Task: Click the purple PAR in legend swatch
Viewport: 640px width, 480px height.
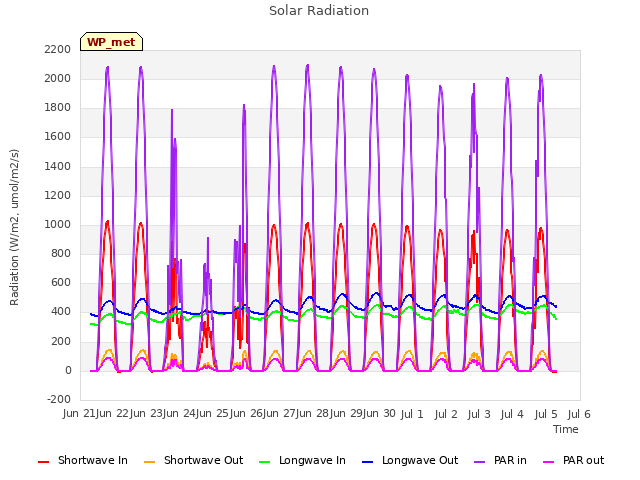Action: coord(480,462)
